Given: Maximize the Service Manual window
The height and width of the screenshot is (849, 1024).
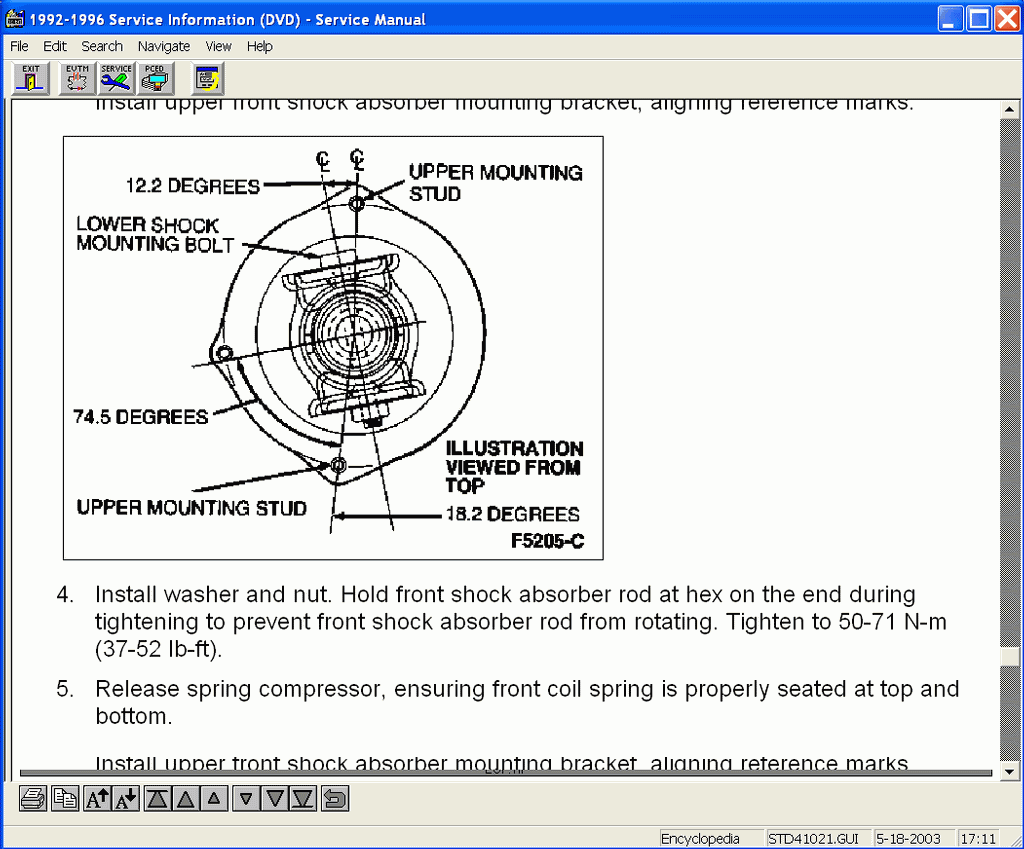Looking at the screenshot, I should 979,18.
